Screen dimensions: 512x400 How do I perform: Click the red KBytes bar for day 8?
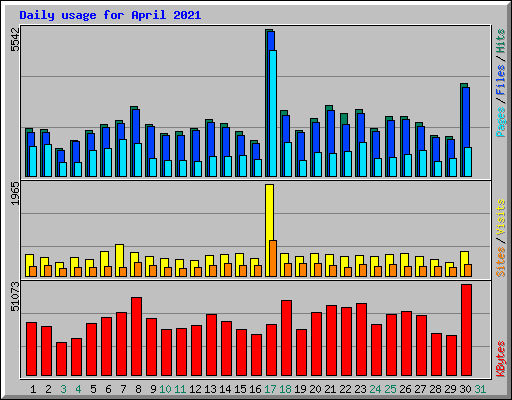(x=136, y=337)
